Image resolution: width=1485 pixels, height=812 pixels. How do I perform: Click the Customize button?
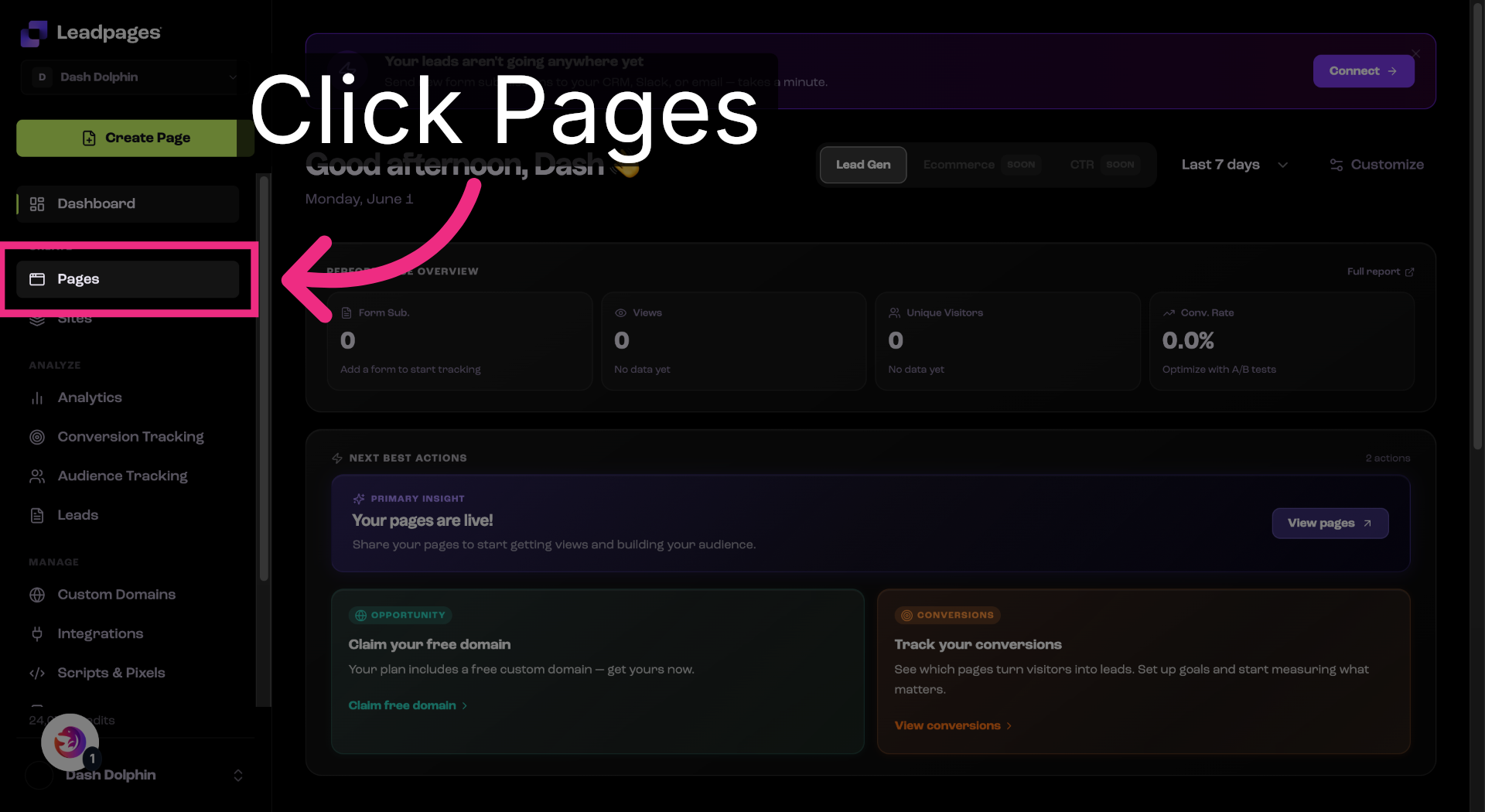(x=1376, y=165)
